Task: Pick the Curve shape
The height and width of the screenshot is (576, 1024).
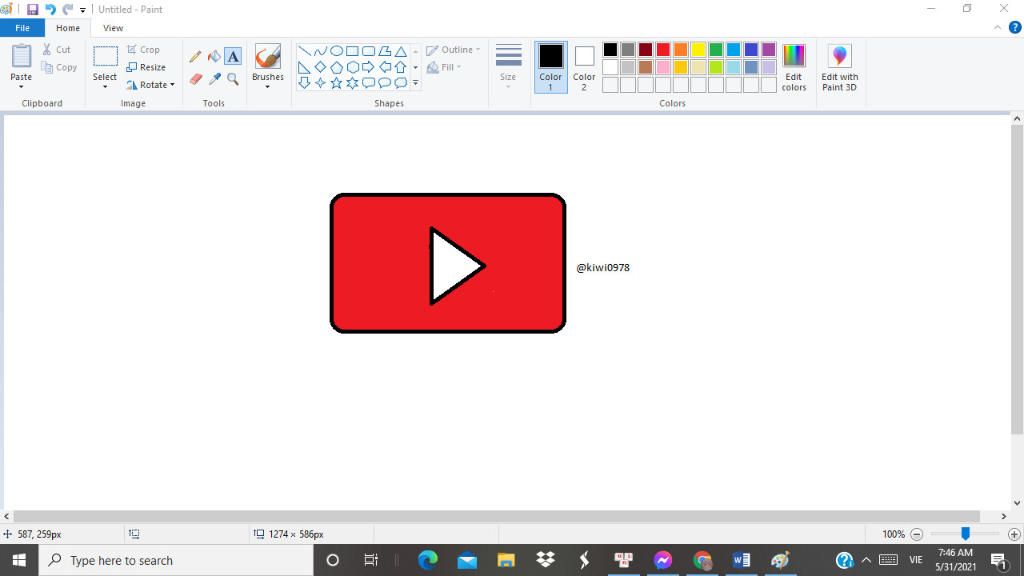Action: point(320,51)
